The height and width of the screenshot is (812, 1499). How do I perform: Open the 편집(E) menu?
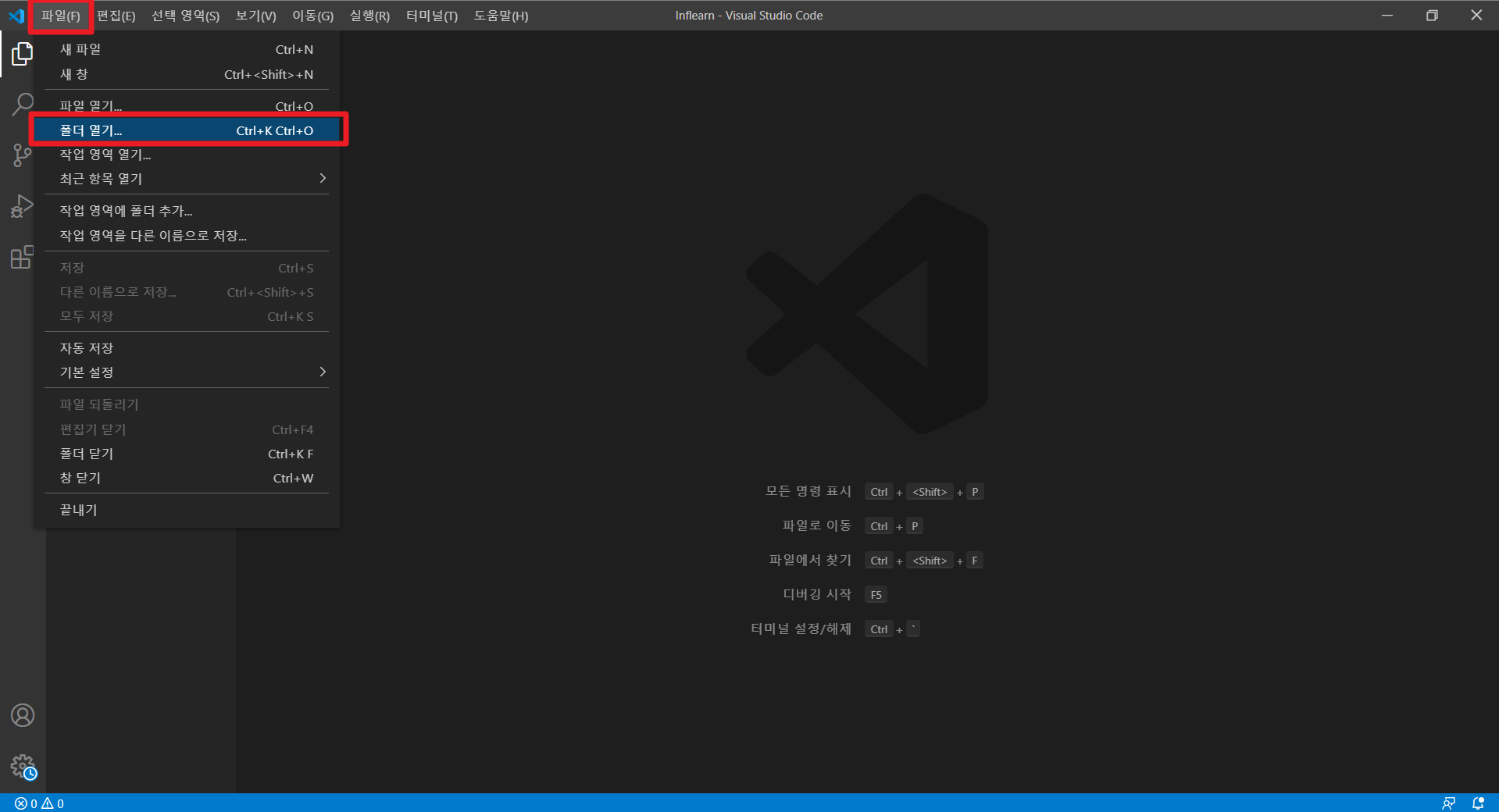pos(116,16)
